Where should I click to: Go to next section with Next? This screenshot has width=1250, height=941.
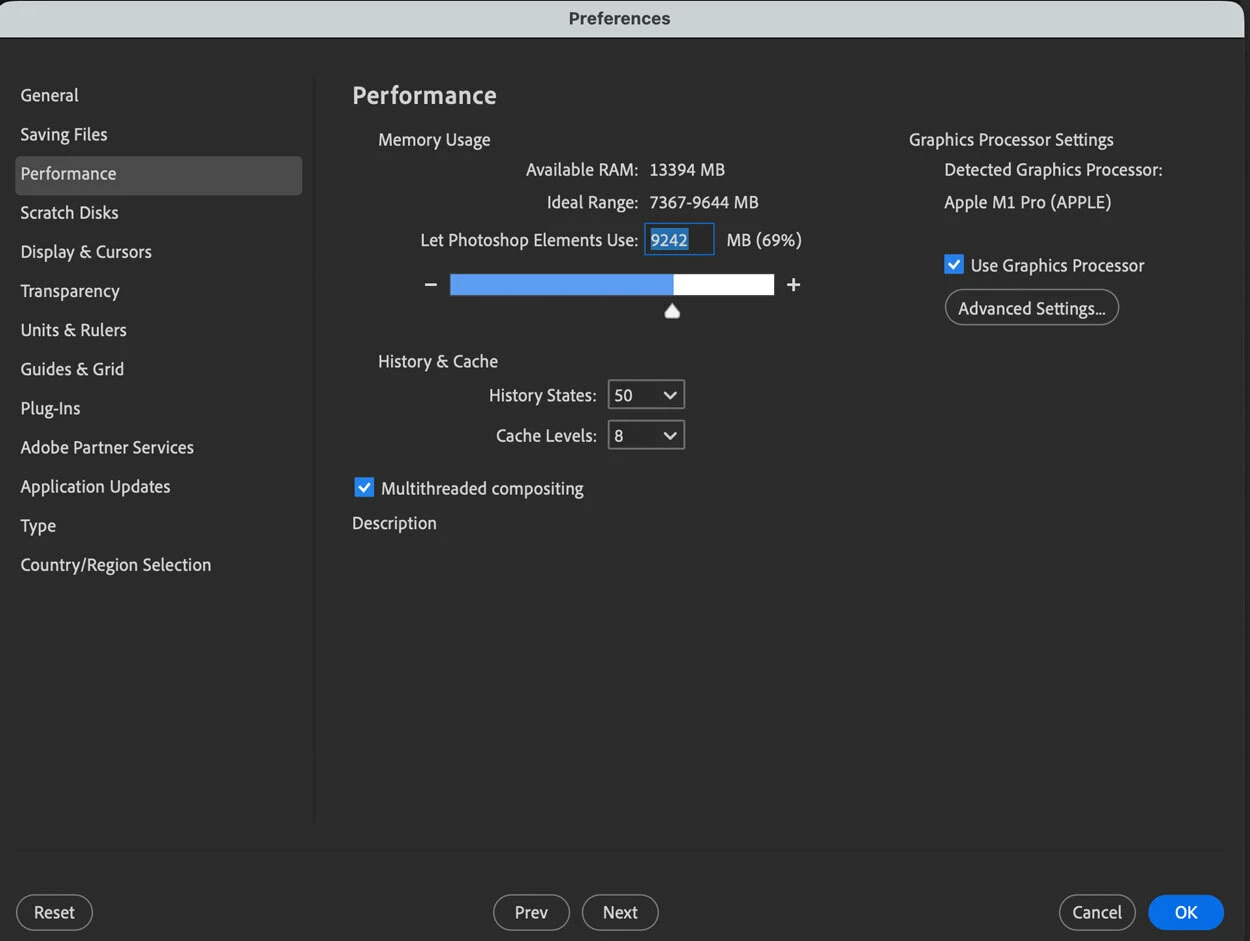click(x=620, y=912)
